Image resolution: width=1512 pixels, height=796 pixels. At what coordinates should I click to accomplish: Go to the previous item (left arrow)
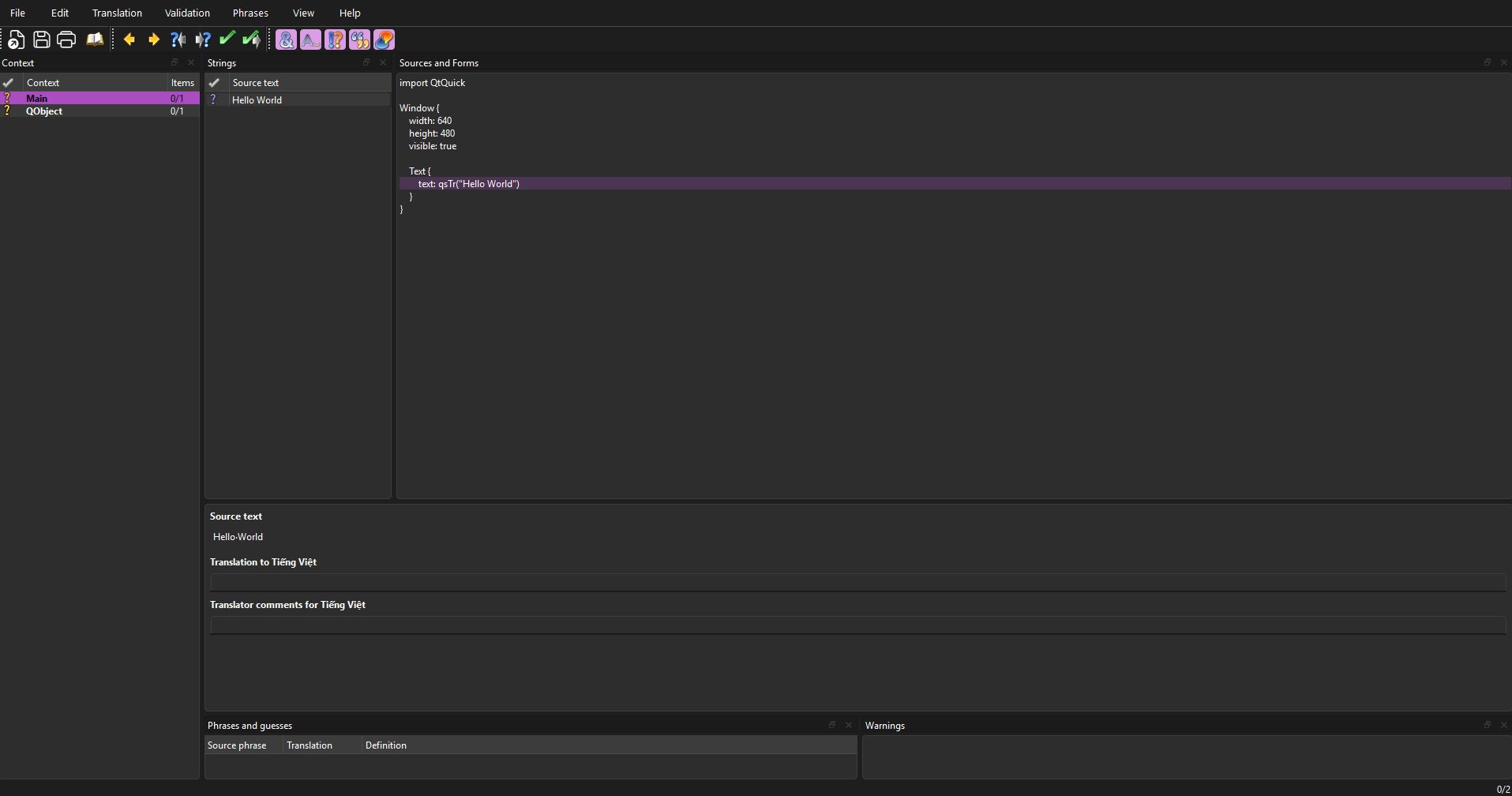[129, 39]
